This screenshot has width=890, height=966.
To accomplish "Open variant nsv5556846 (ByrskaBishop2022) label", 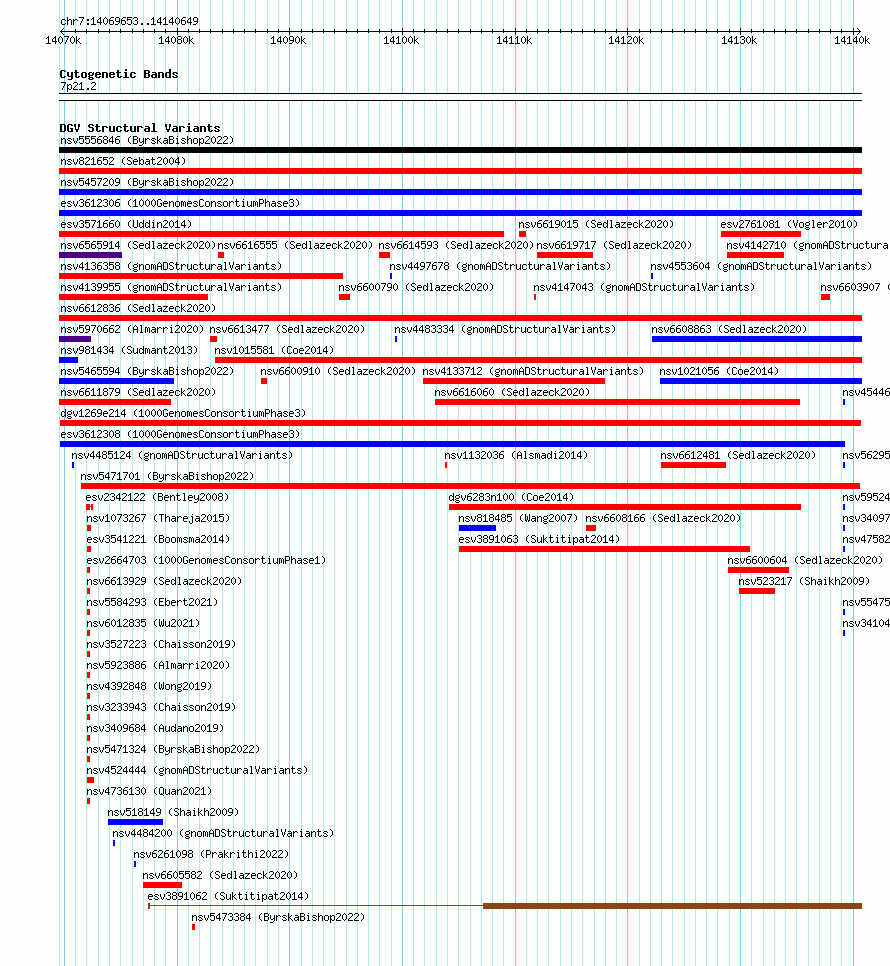I will [147, 140].
